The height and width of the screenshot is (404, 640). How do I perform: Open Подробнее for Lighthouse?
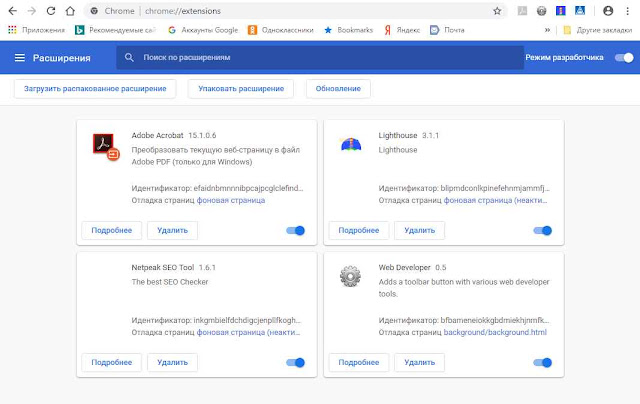[x=359, y=231]
